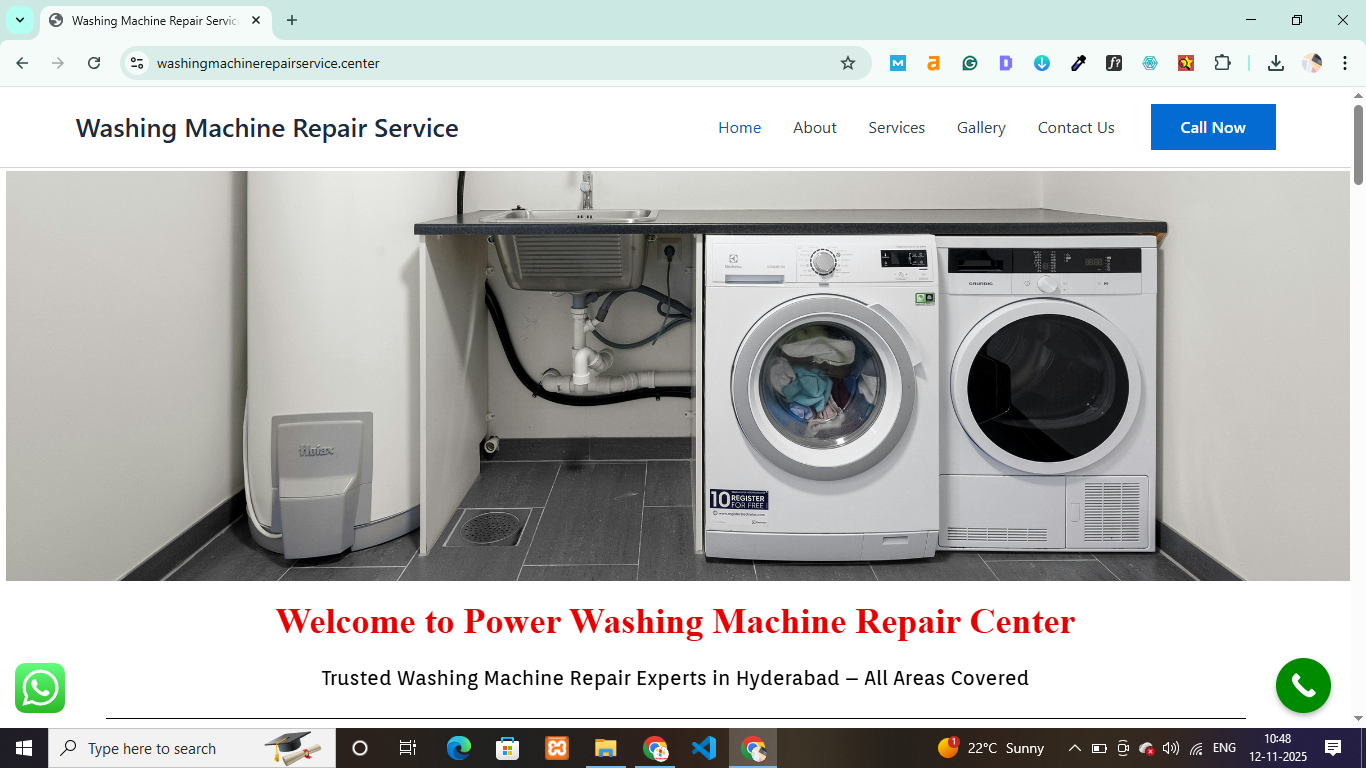1366x768 pixels.
Task: Click the green phone call floating button
Action: pos(1303,686)
